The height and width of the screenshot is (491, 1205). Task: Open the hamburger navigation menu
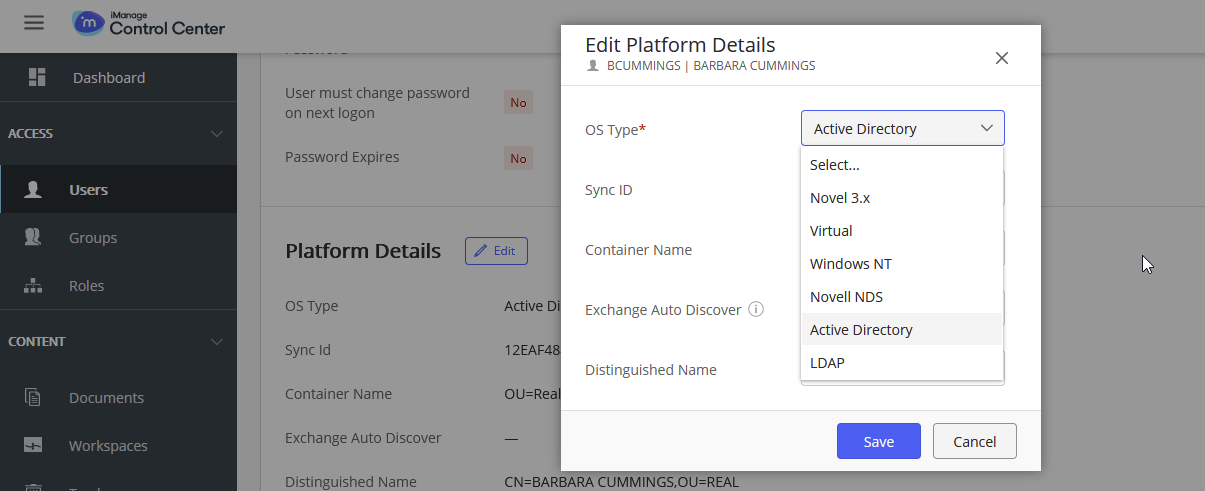(34, 23)
